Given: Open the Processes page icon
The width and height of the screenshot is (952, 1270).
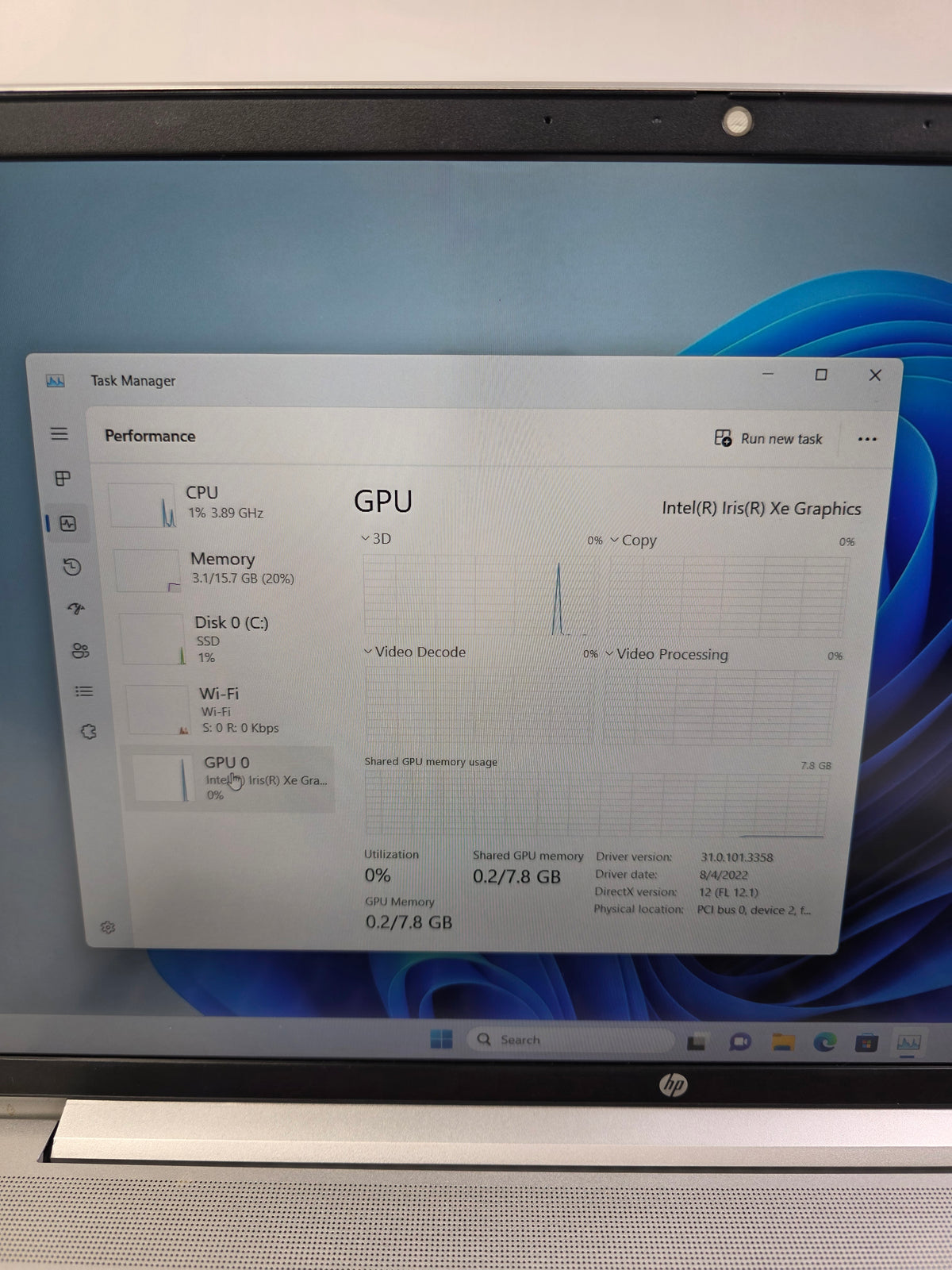Looking at the screenshot, I should 63,479.
